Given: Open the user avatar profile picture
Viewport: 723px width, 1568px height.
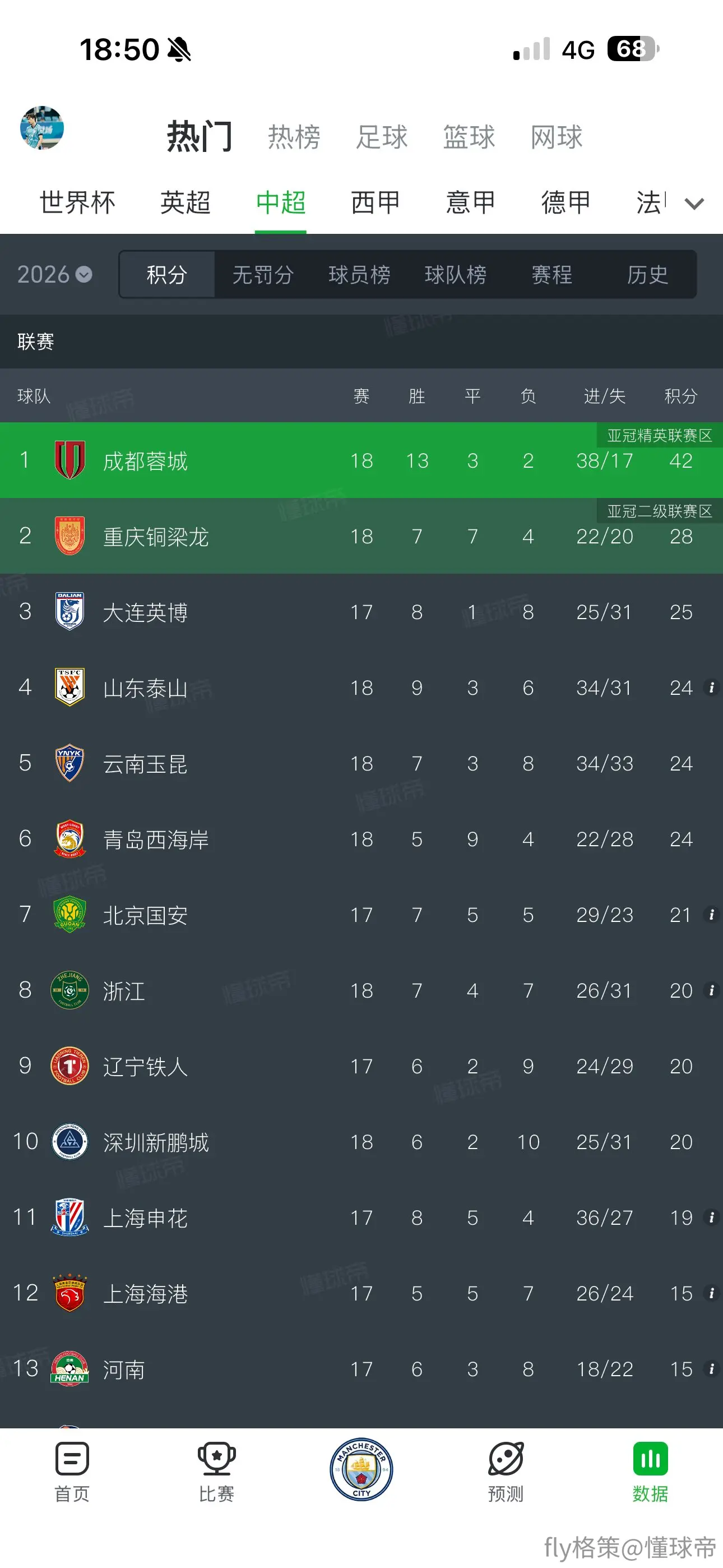Looking at the screenshot, I should 42,128.
